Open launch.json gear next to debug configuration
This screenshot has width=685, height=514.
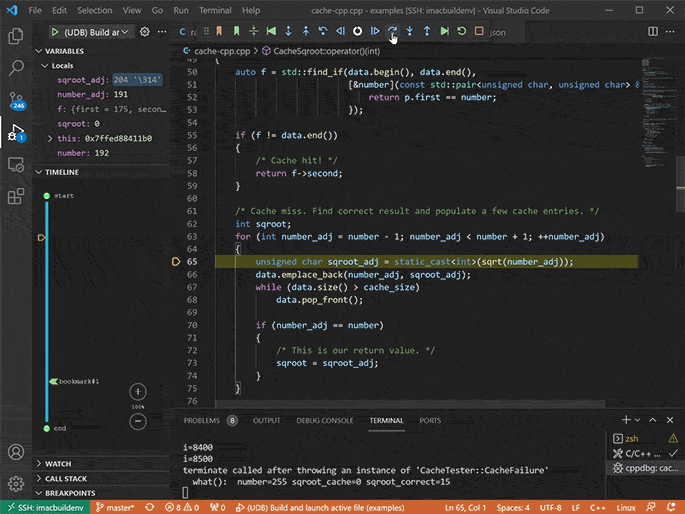click(x=145, y=32)
